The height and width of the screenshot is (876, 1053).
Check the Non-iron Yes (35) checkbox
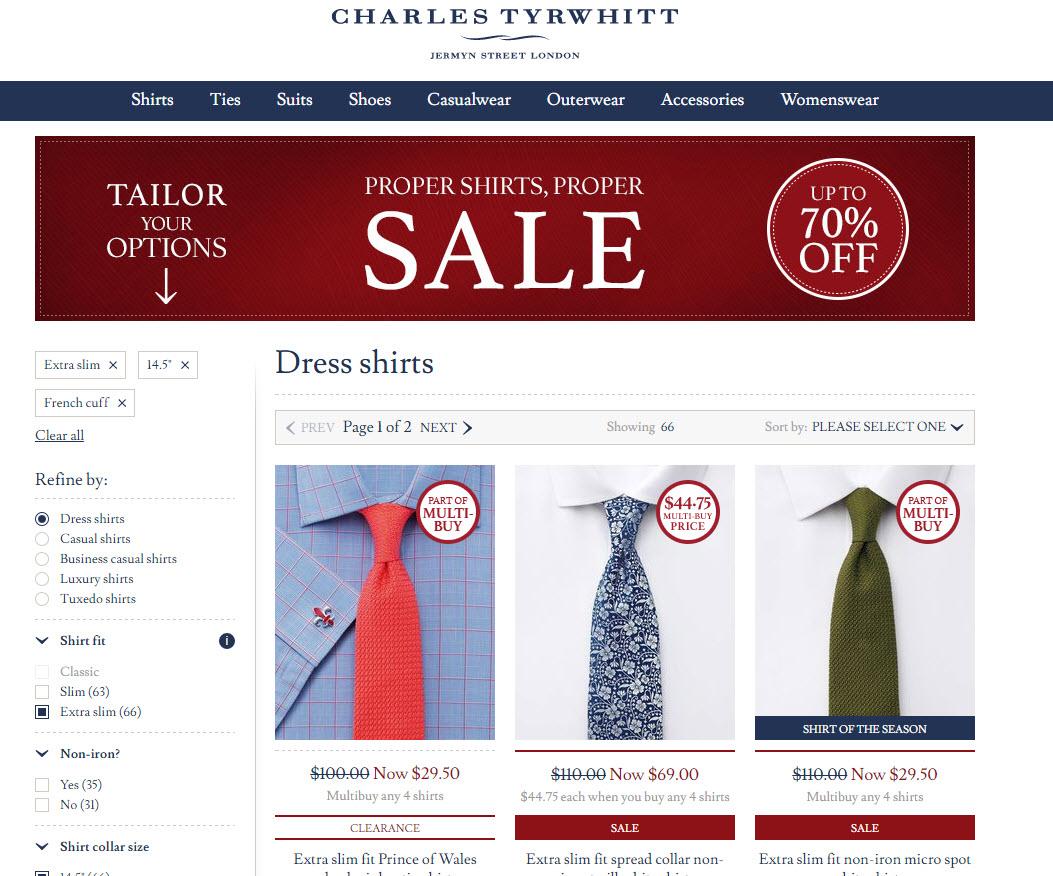(42, 785)
